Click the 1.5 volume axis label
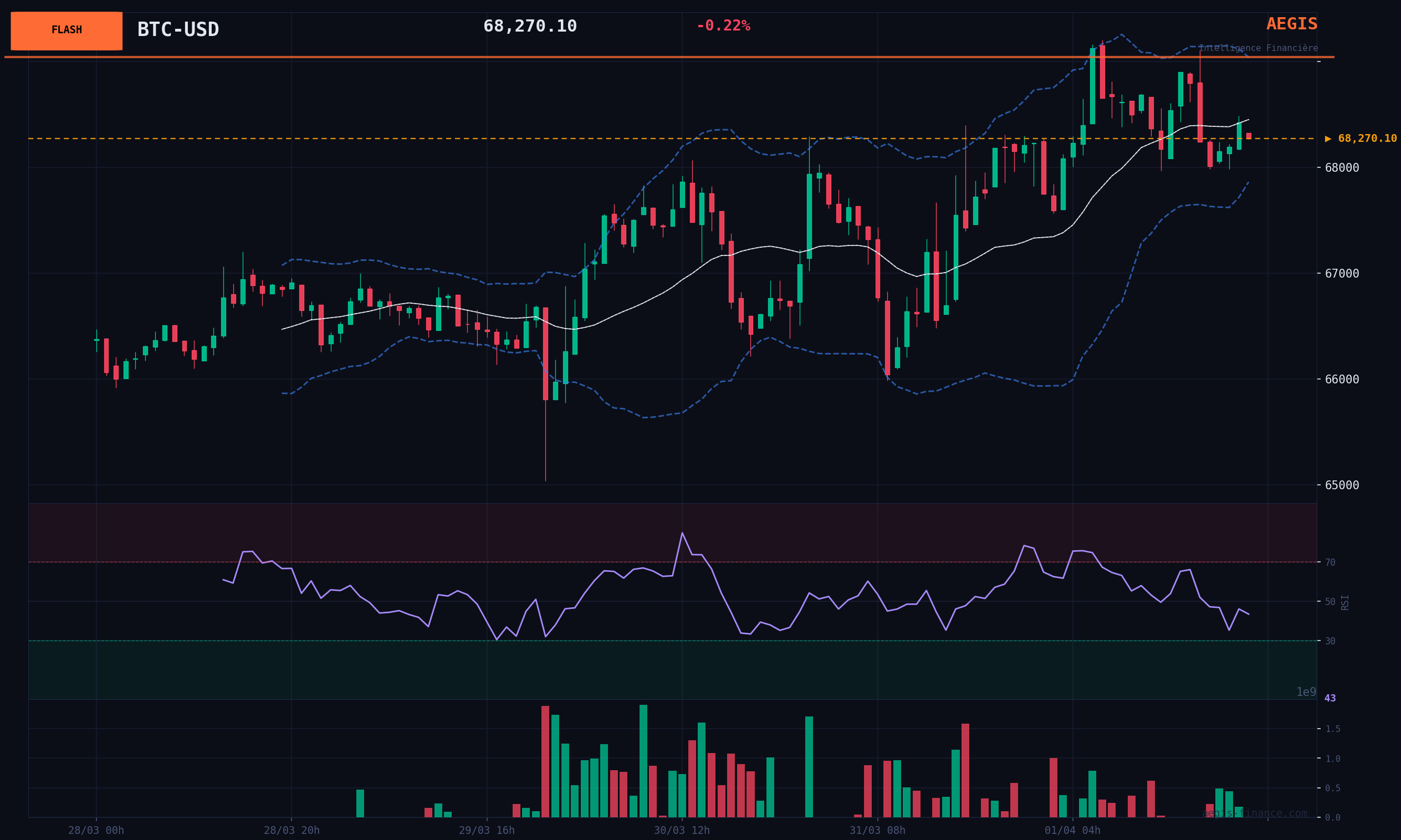Viewport: 1401px width, 840px height. (x=1332, y=729)
